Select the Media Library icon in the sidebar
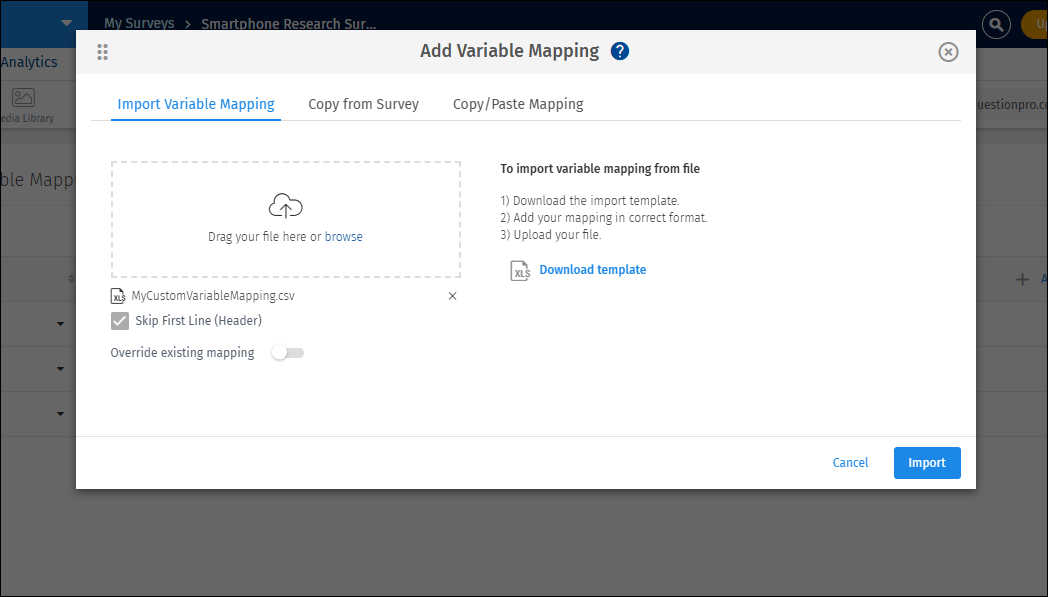Image resolution: width=1048 pixels, height=597 pixels. (23, 98)
